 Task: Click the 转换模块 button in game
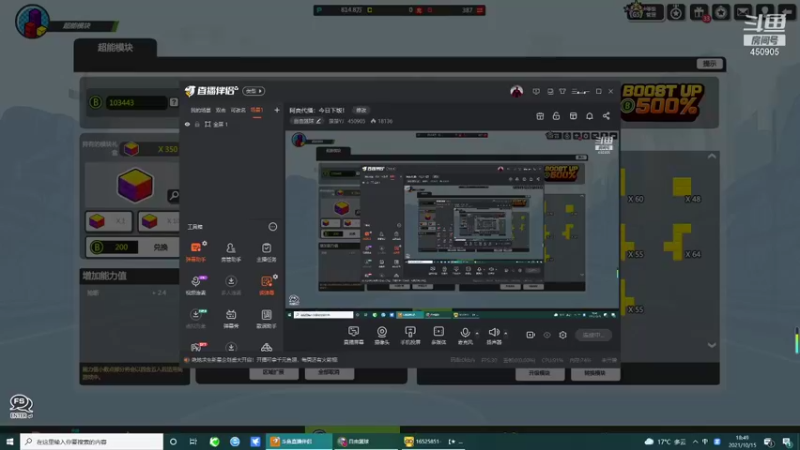pyautogui.click(x=595, y=373)
